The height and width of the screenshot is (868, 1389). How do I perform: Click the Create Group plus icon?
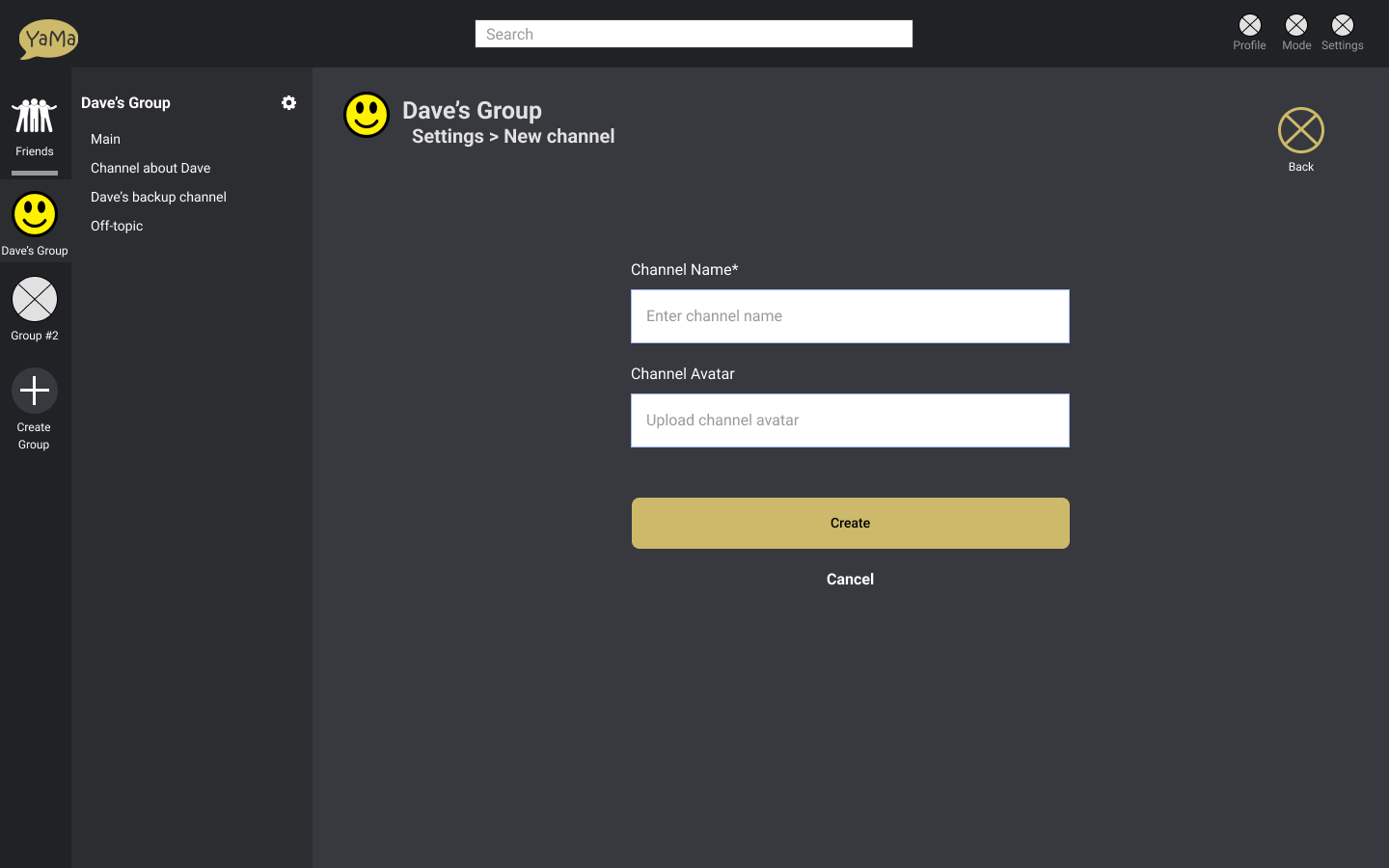tap(35, 392)
